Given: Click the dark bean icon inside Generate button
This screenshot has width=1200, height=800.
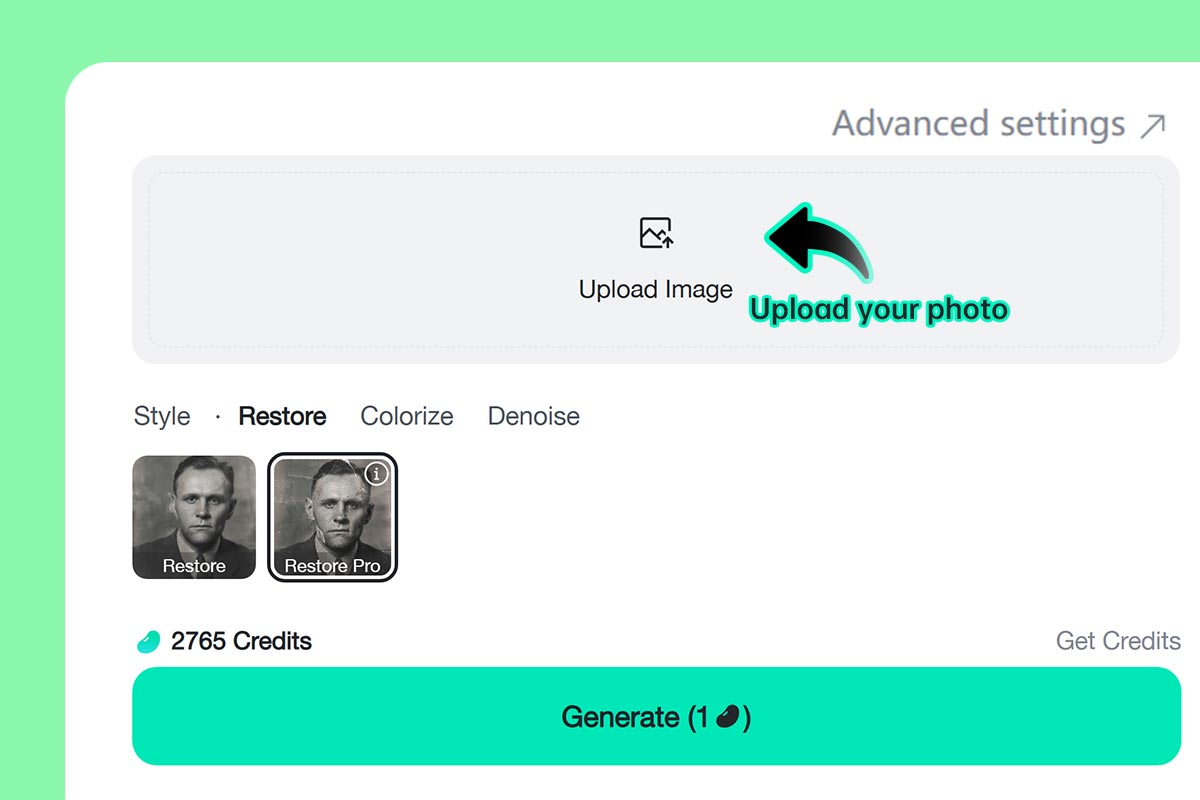Looking at the screenshot, I should (730, 717).
